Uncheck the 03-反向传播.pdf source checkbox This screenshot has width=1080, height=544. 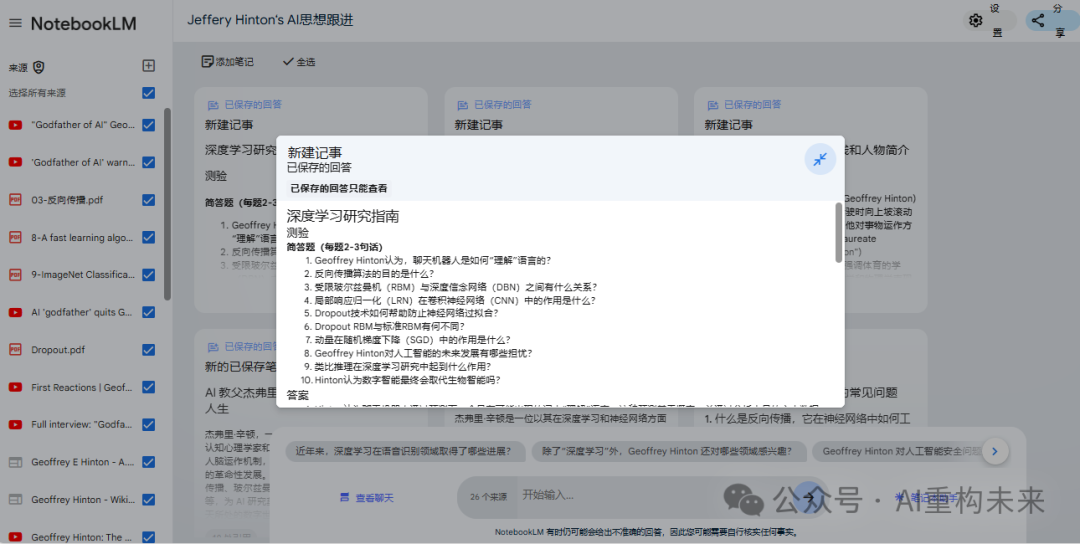pos(148,200)
